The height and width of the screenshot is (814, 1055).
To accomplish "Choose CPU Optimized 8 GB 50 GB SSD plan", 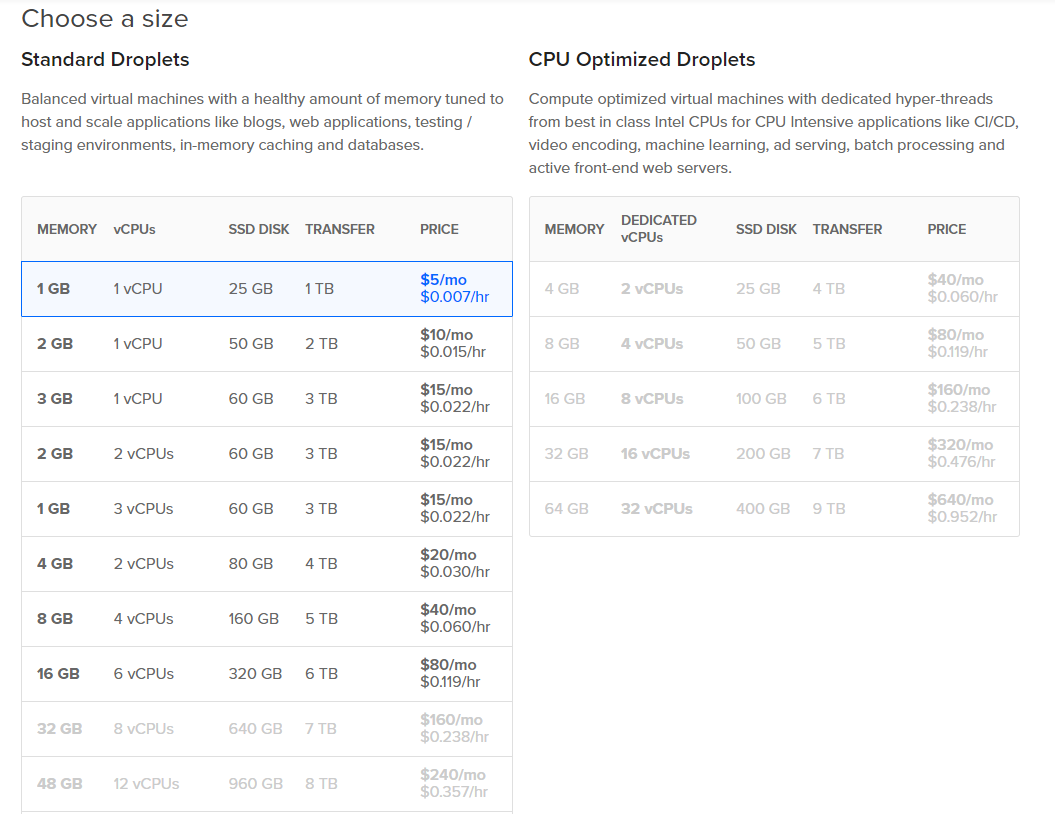I will tap(774, 344).
